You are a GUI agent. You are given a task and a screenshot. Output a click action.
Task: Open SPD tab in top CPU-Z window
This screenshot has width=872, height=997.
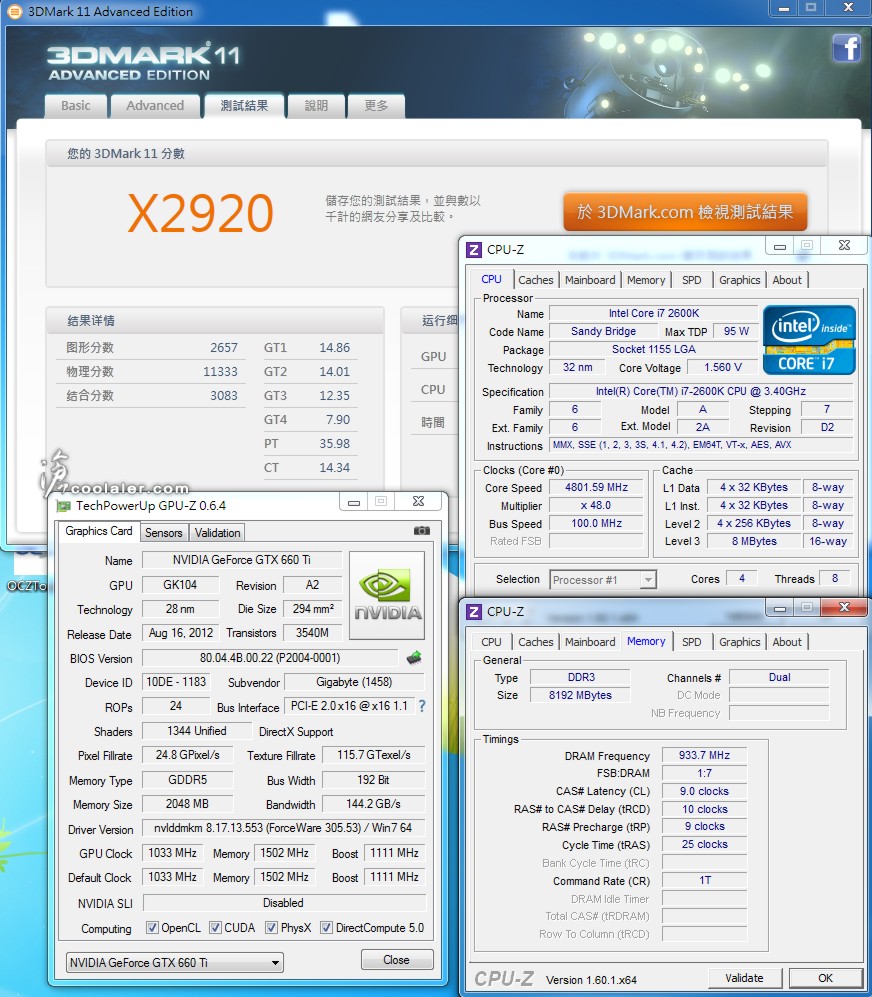(691, 280)
